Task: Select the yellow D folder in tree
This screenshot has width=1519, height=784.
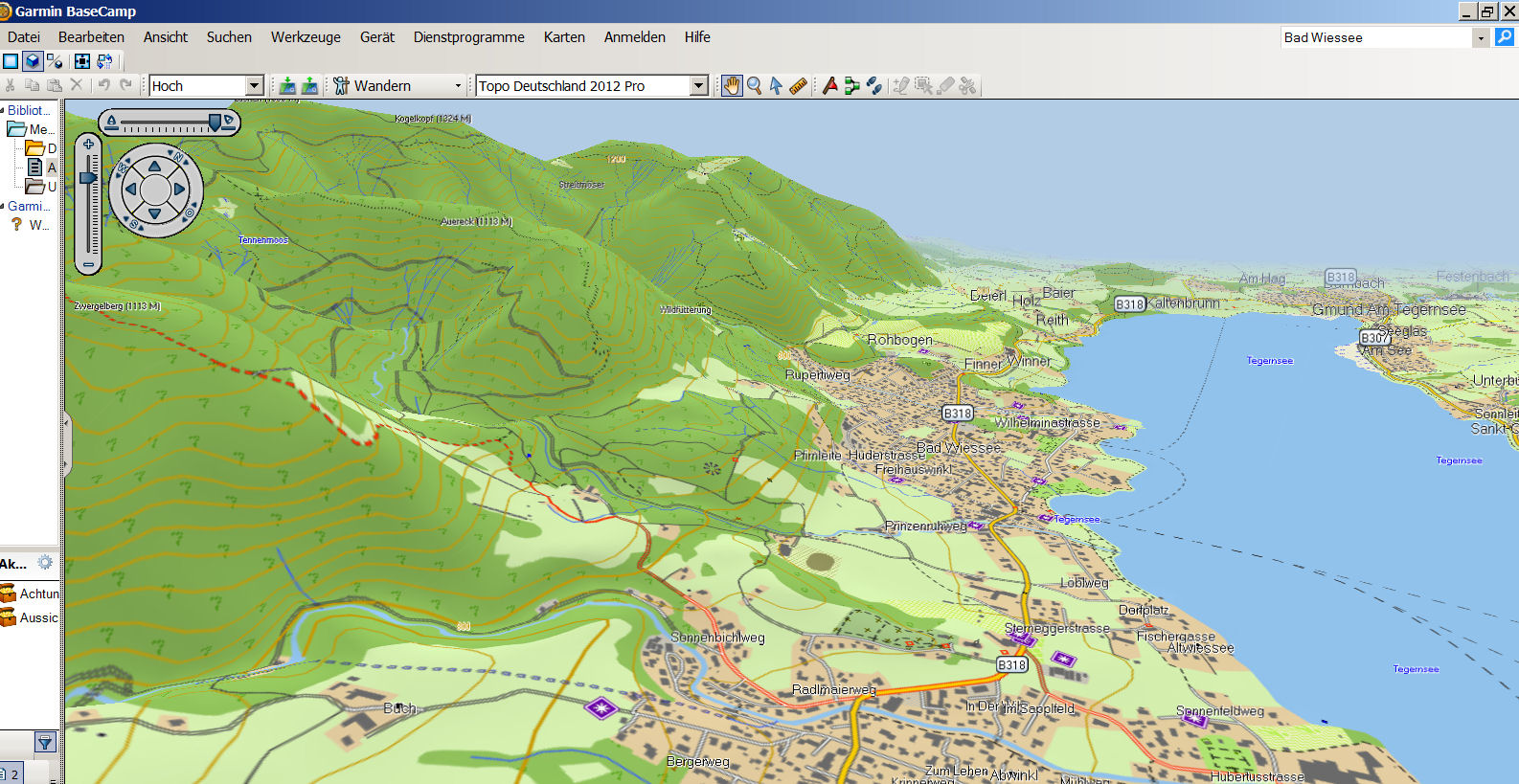Action: (41, 148)
